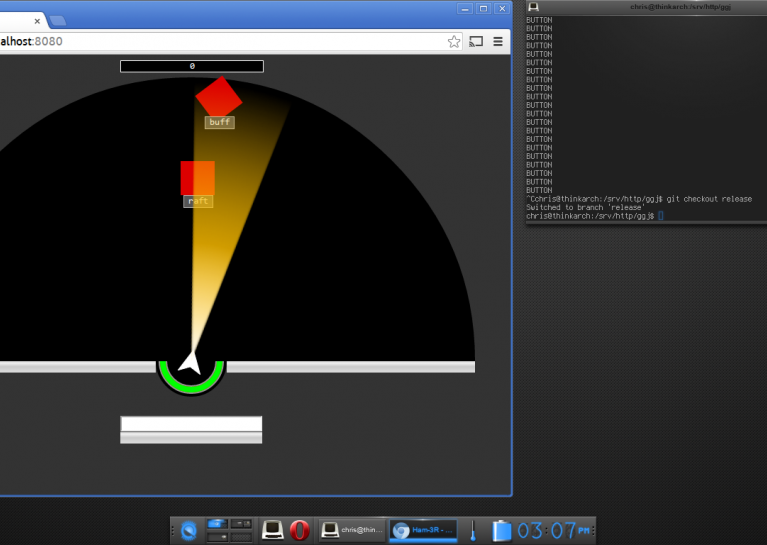Click the battery icon in system tray

(502, 530)
